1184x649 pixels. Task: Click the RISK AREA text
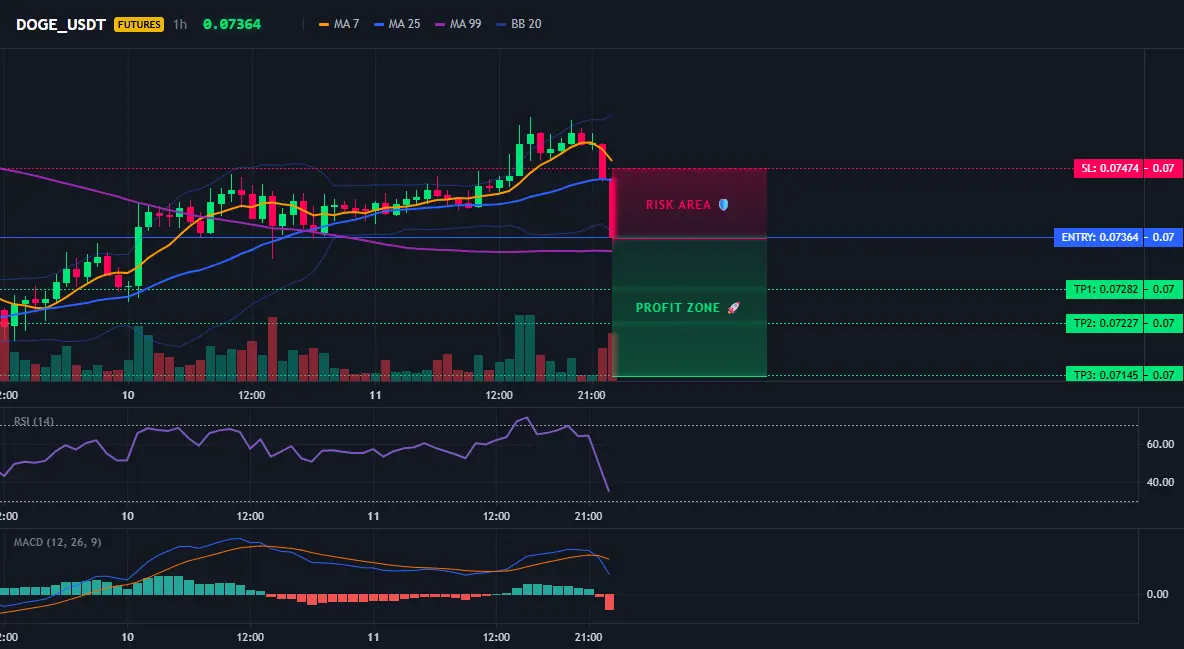[678, 205]
